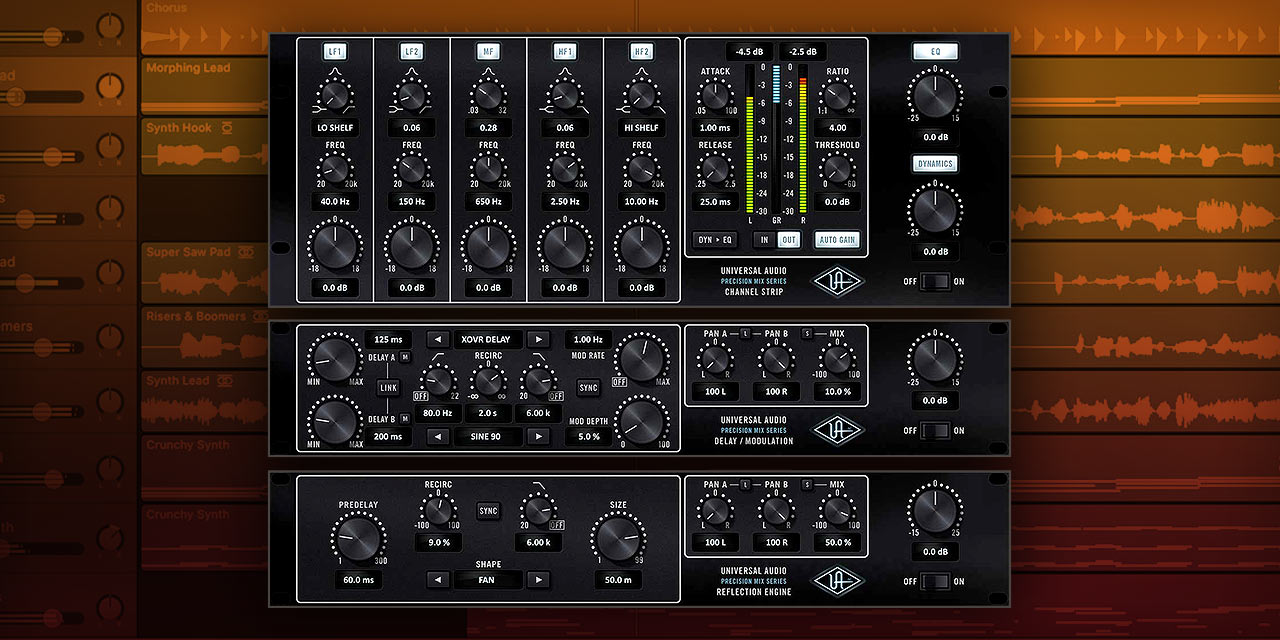Click the S button beside Mix in Delay/Modulation
The height and width of the screenshot is (640, 1280).
pos(807,333)
